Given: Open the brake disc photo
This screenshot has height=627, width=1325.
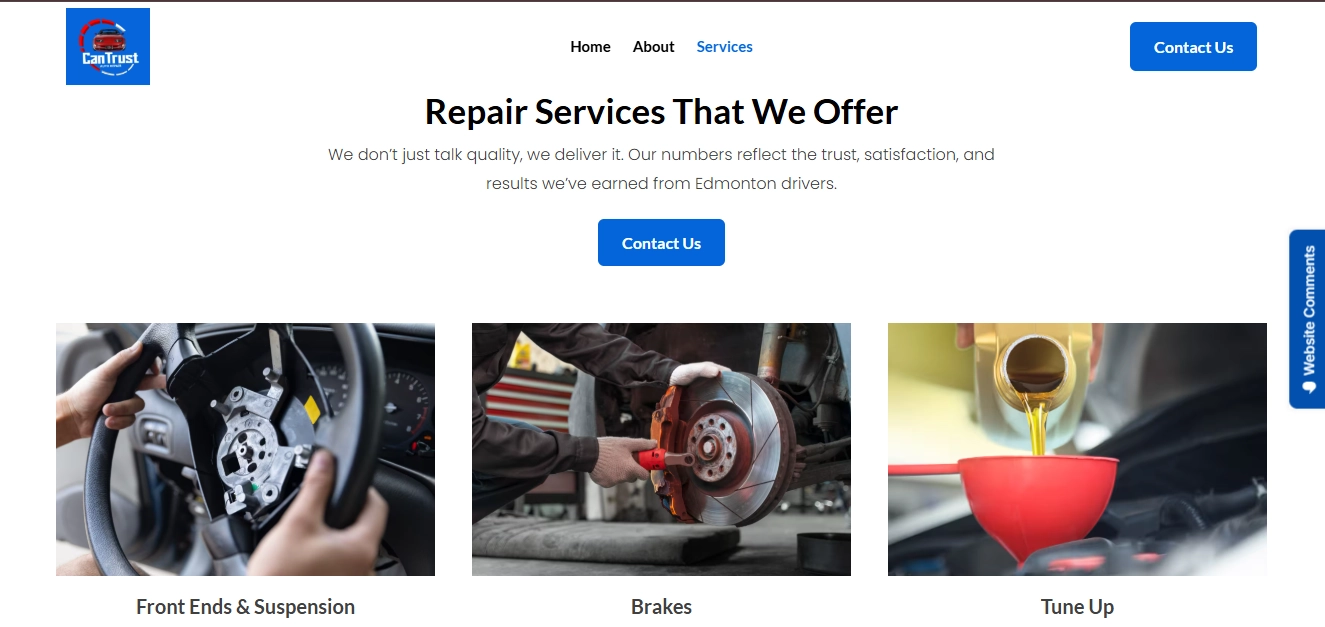Looking at the screenshot, I should coord(661,449).
